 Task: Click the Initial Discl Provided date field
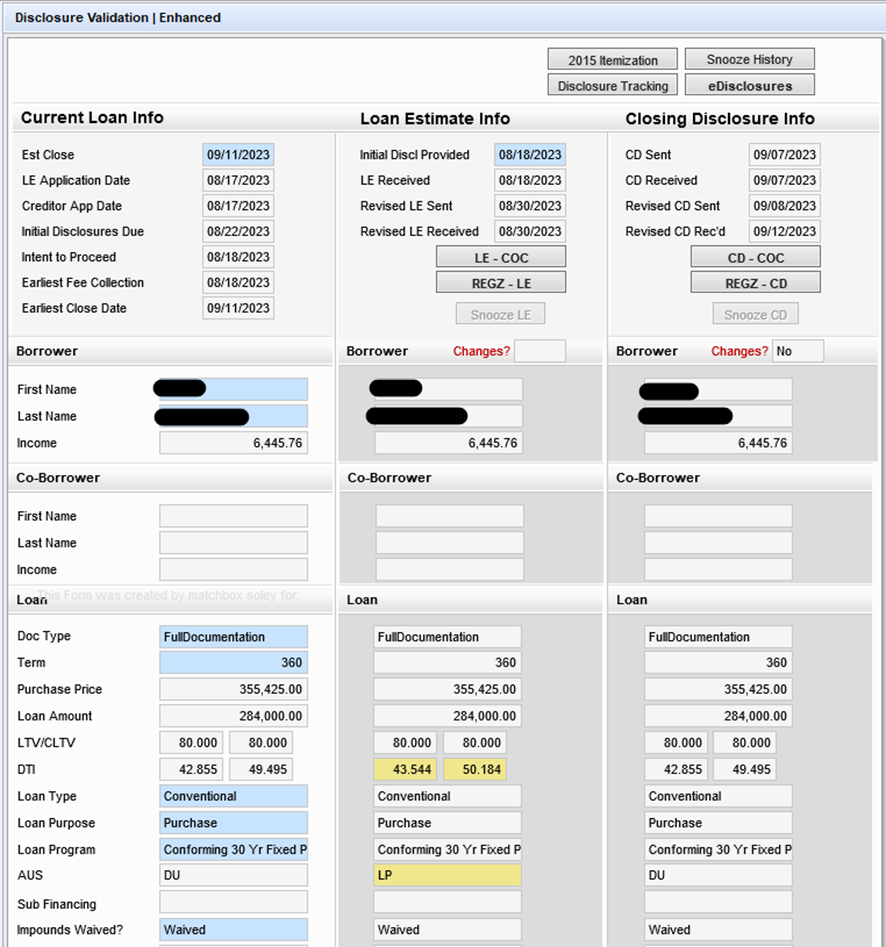[x=529, y=155]
